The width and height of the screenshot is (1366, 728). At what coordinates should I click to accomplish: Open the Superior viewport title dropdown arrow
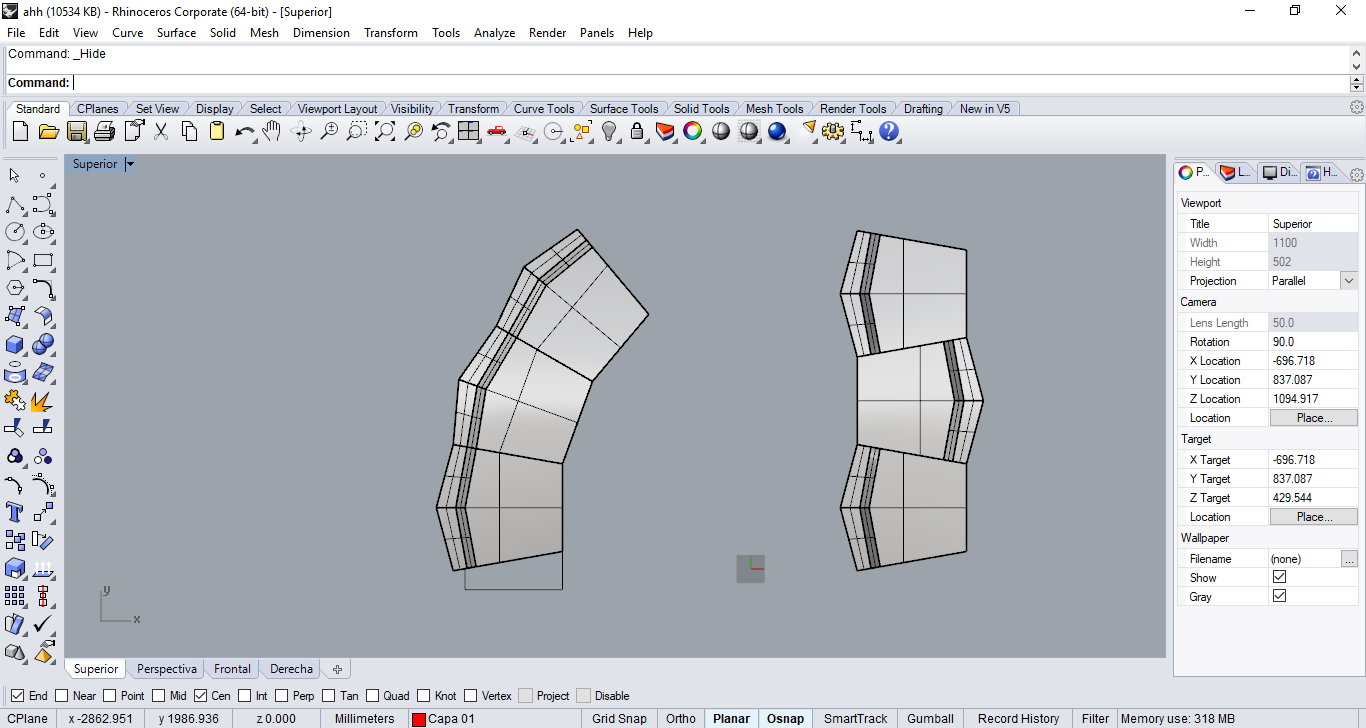(130, 164)
